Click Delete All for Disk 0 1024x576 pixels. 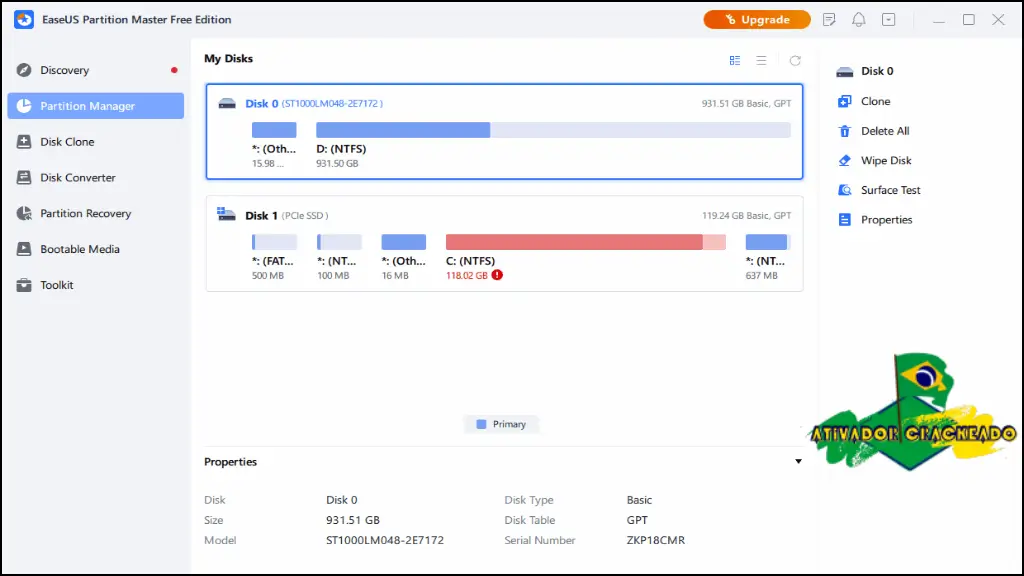pos(873,131)
